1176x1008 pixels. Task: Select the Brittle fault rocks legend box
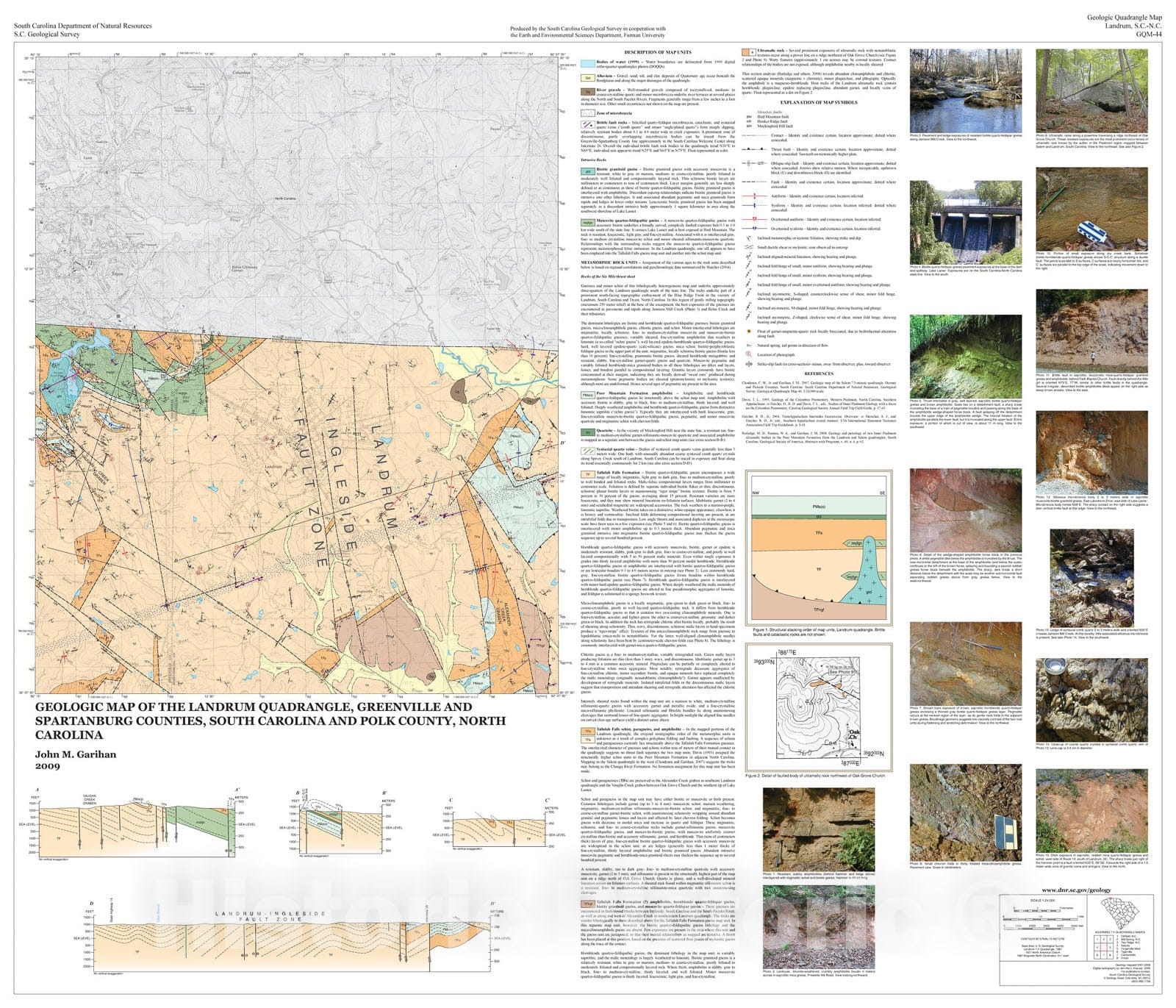point(587,124)
